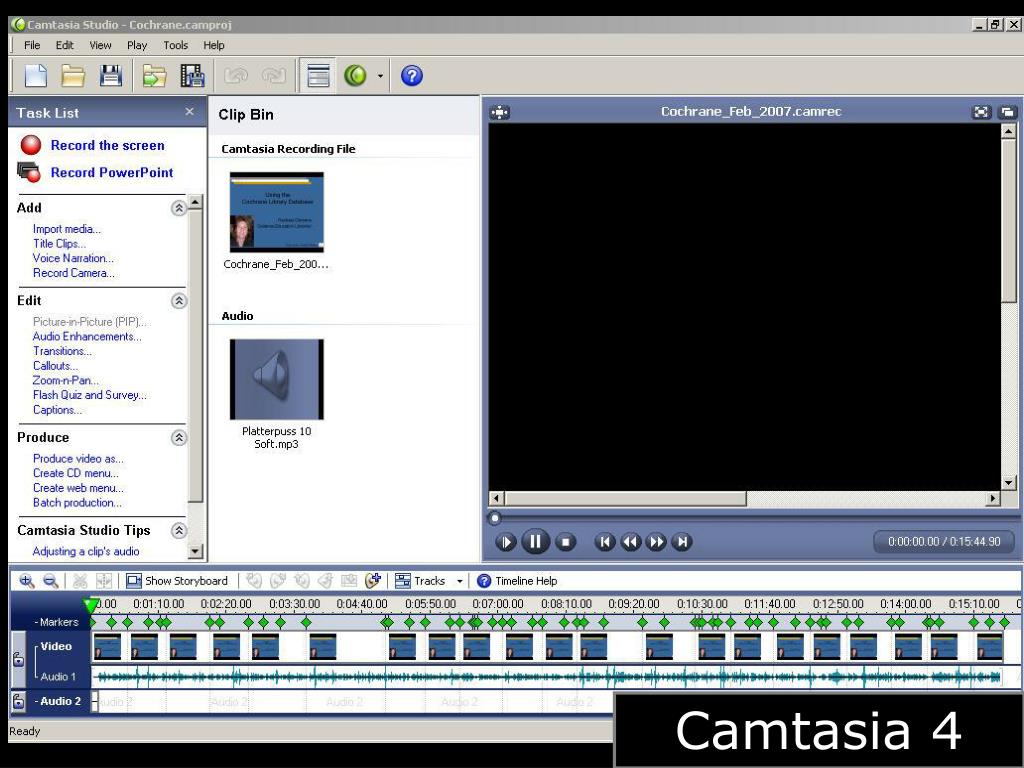1024x768 pixels.
Task: Click Create CD menu link
Action: [76, 473]
